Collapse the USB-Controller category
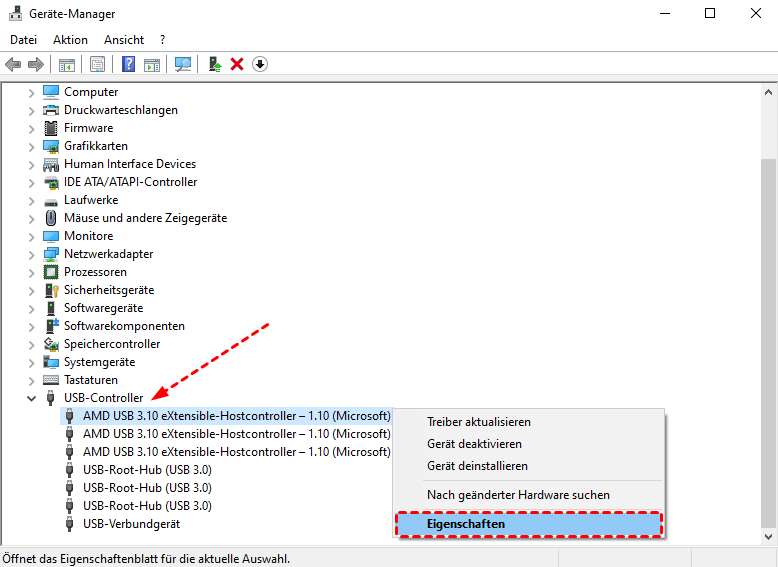This screenshot has width=778, height=567. (x=31, y=398)
